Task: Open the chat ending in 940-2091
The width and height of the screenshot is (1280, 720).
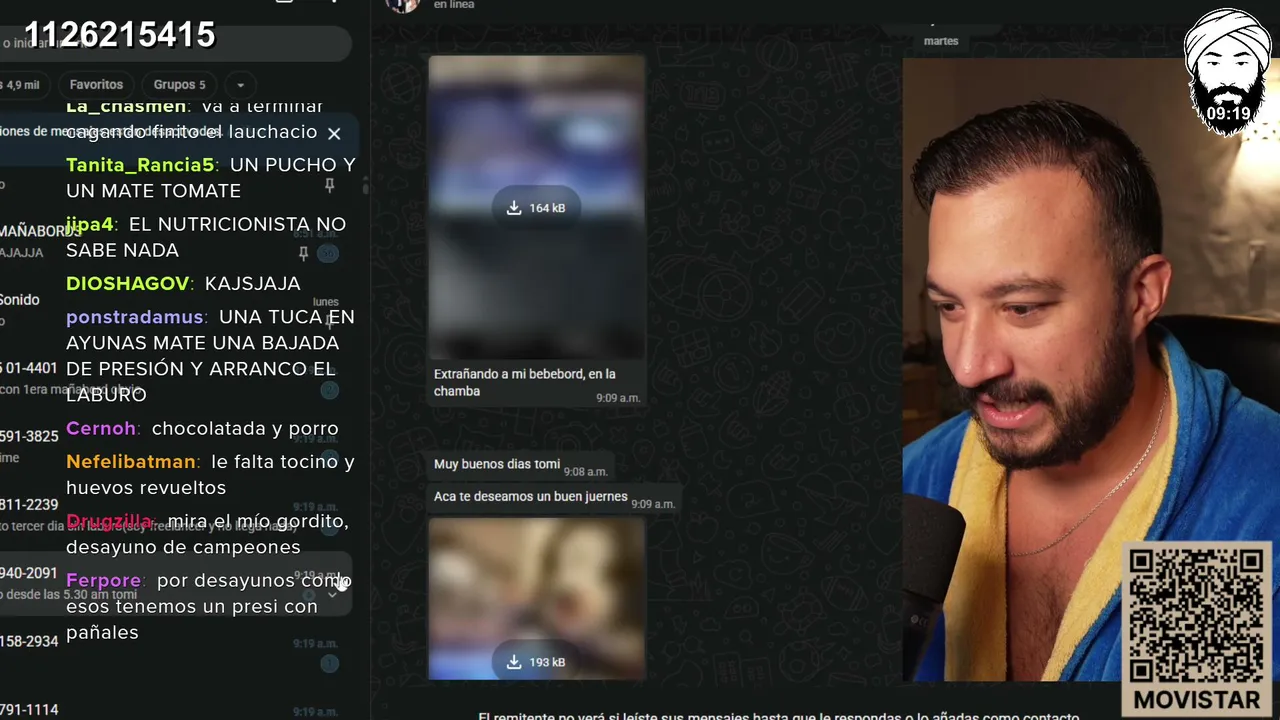Action: point(175,583)
